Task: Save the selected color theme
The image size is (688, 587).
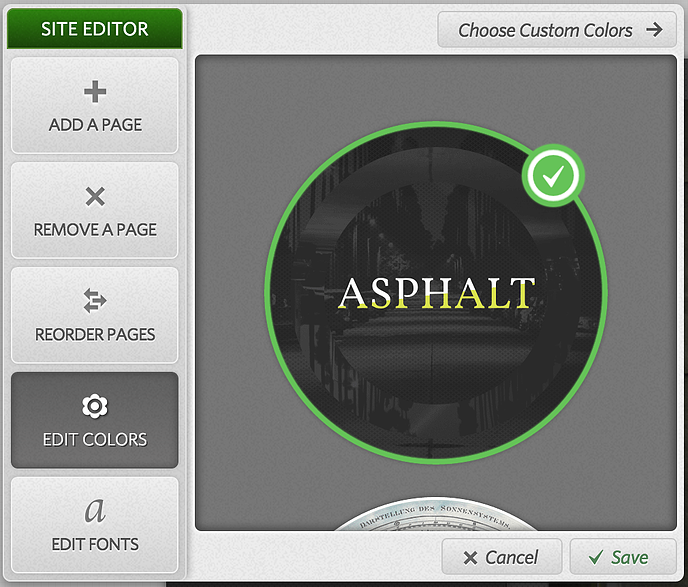Action: click(623, 557)
